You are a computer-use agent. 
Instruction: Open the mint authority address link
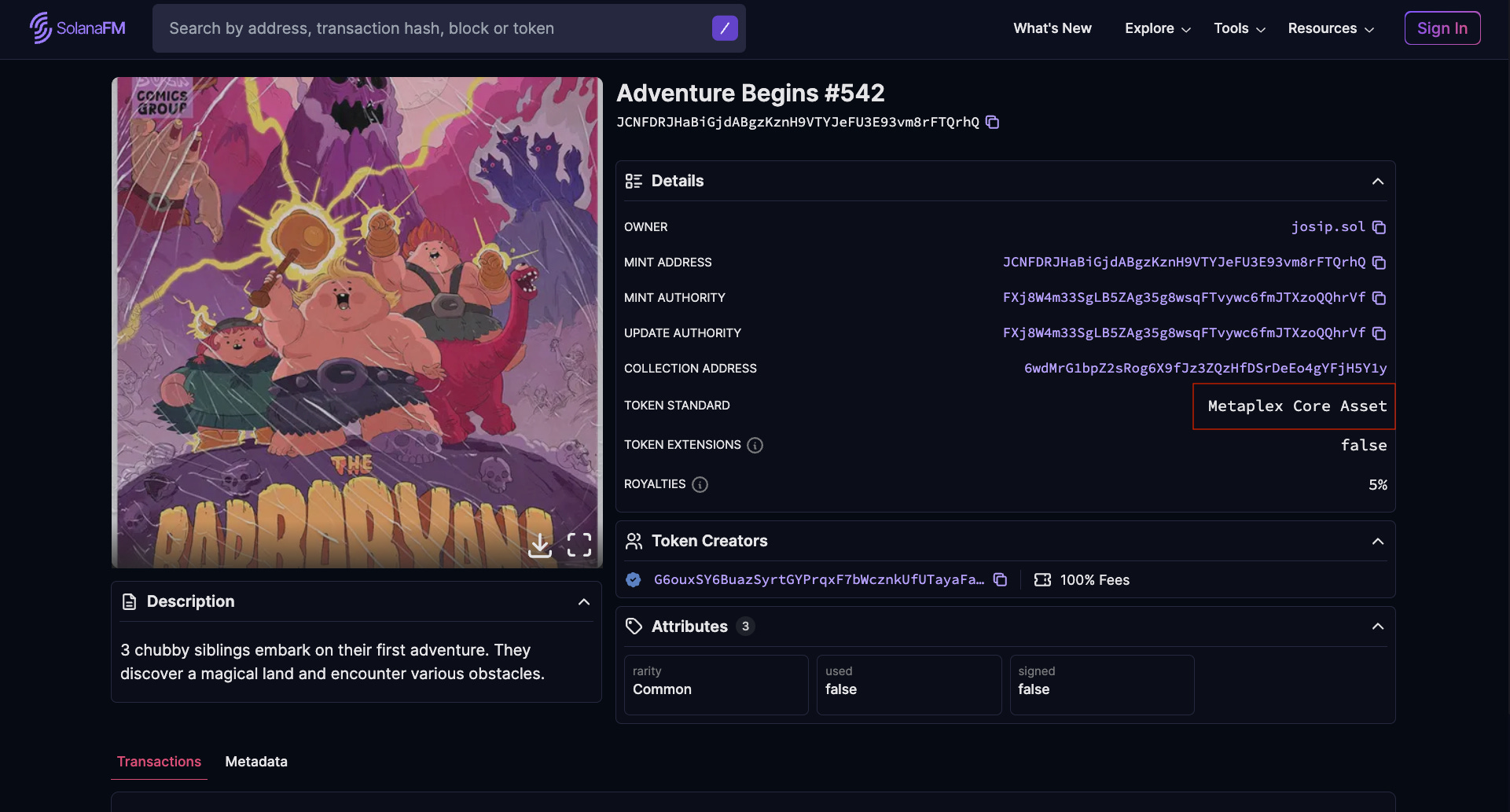(1184, 298)
